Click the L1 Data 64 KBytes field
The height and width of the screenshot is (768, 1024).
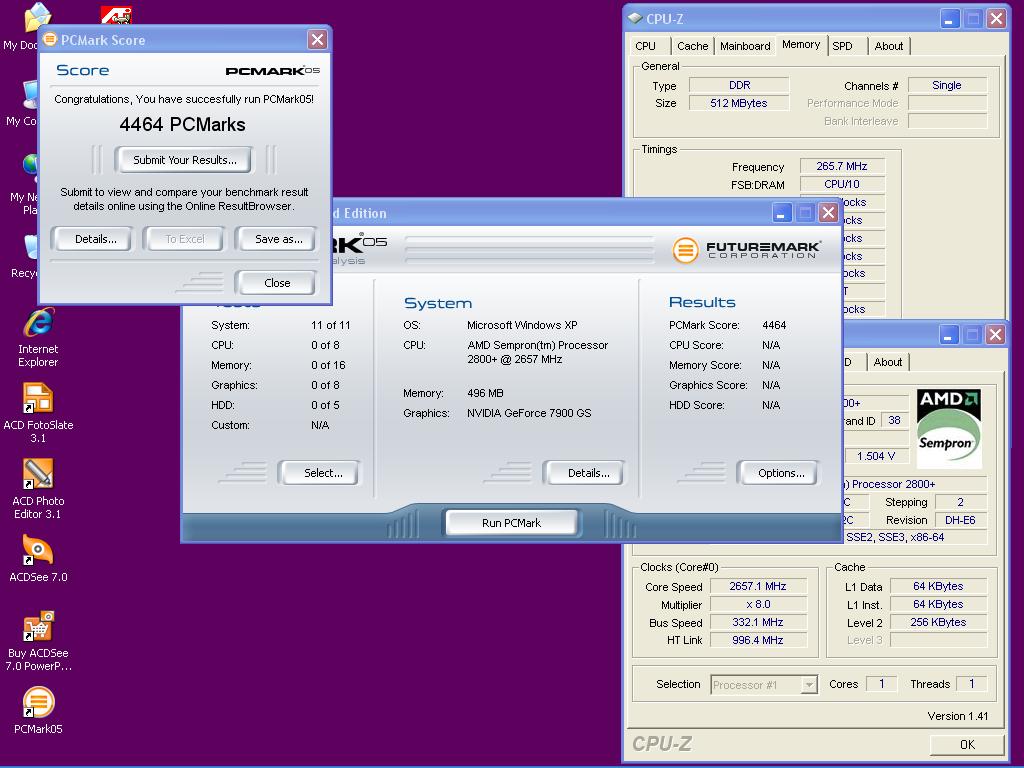[x=938, y=586]
